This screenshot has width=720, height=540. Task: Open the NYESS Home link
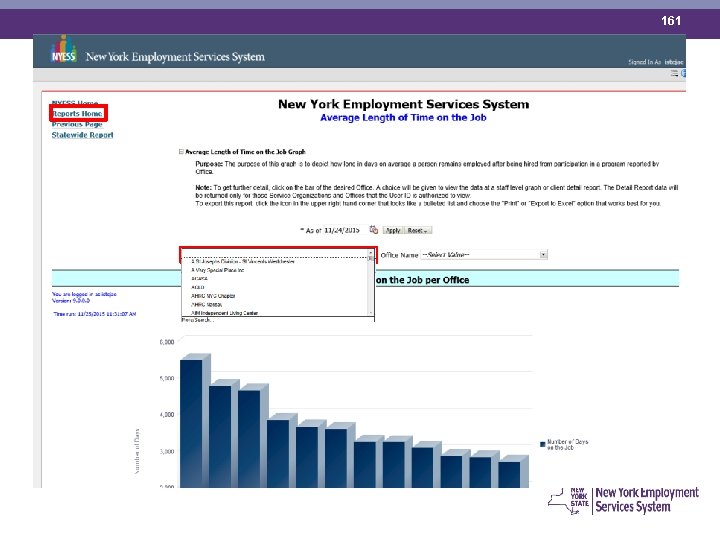(75, 102)
